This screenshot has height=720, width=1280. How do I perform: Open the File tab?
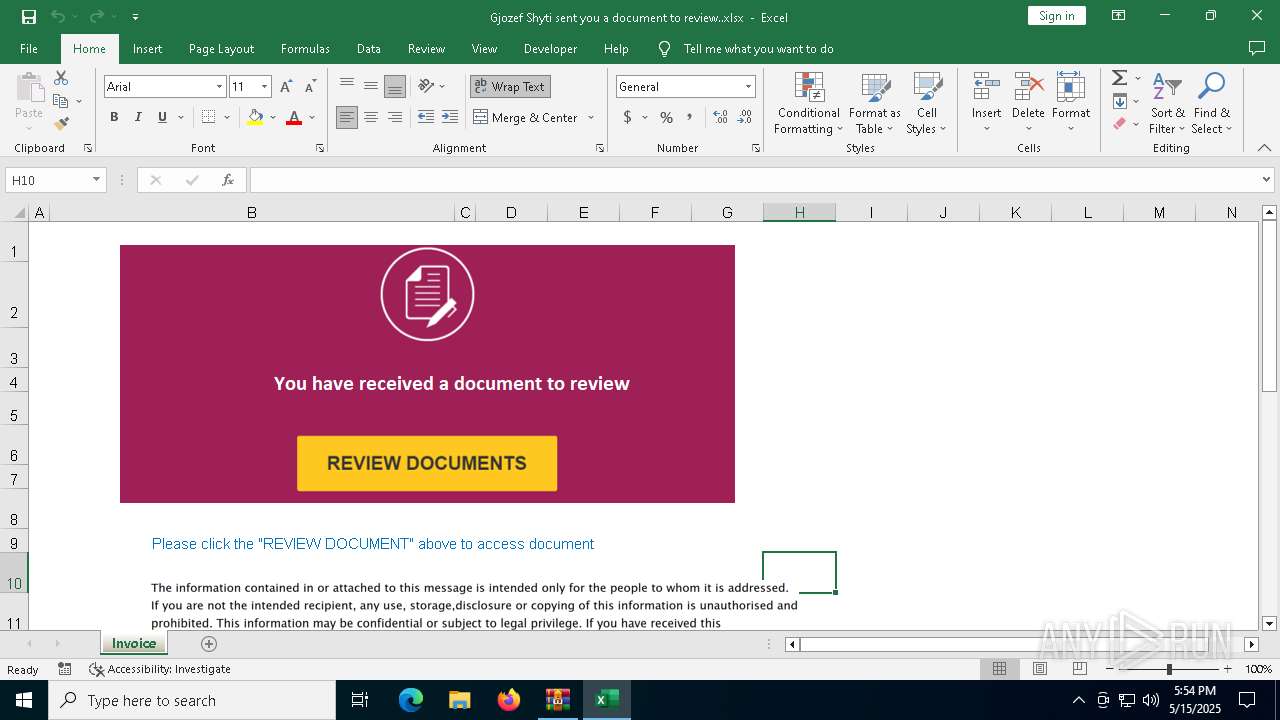click(29, 49)
